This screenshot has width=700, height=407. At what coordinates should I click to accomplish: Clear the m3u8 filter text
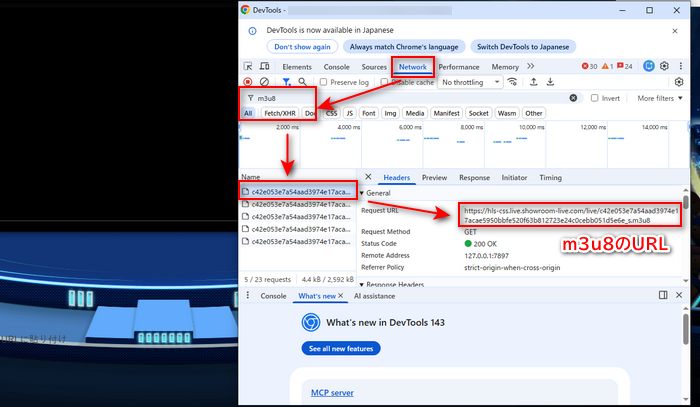(573, 98)
